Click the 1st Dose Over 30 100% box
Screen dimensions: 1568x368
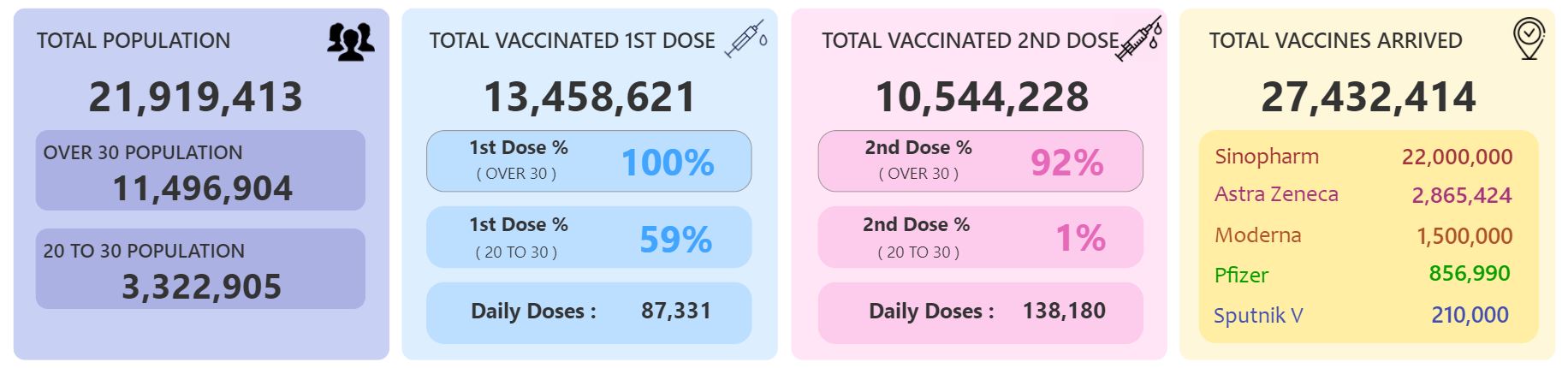click(589, 161)
